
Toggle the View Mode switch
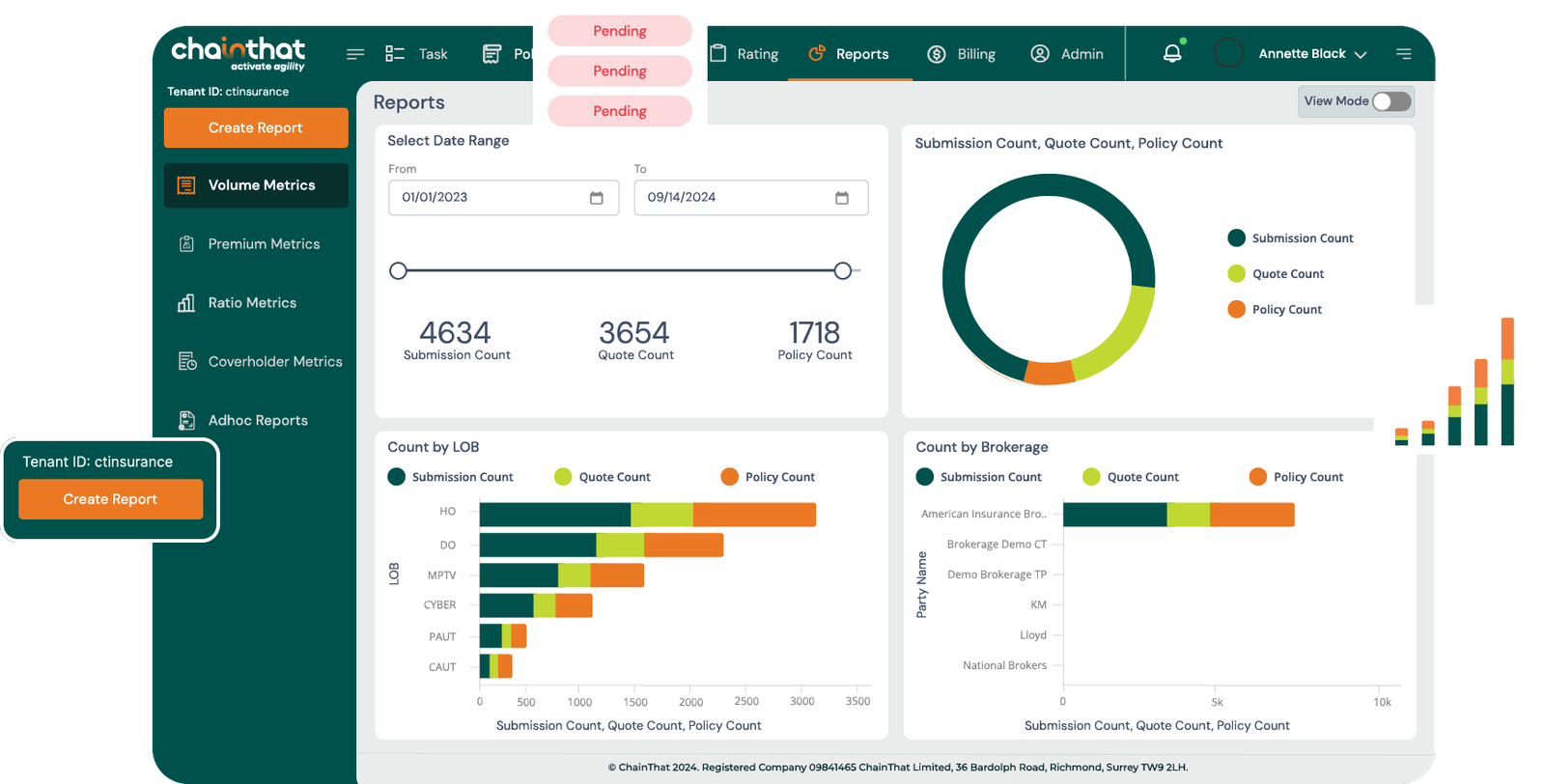[1391, 101]
